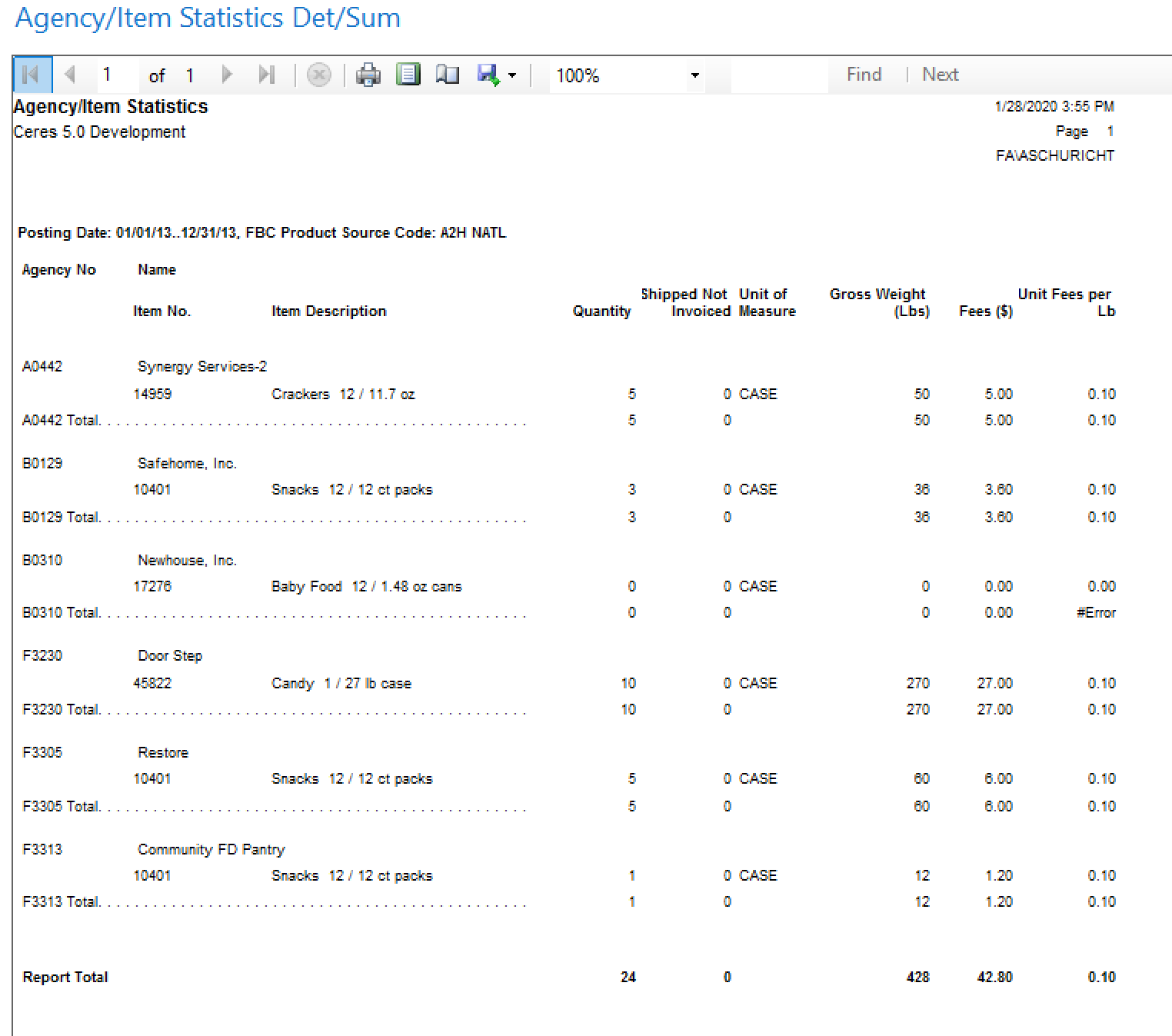Image resolution: width=1172 pixels, height=1036 pixels.
Task: Click the stop rendering icon
Action: coord(318,75)
